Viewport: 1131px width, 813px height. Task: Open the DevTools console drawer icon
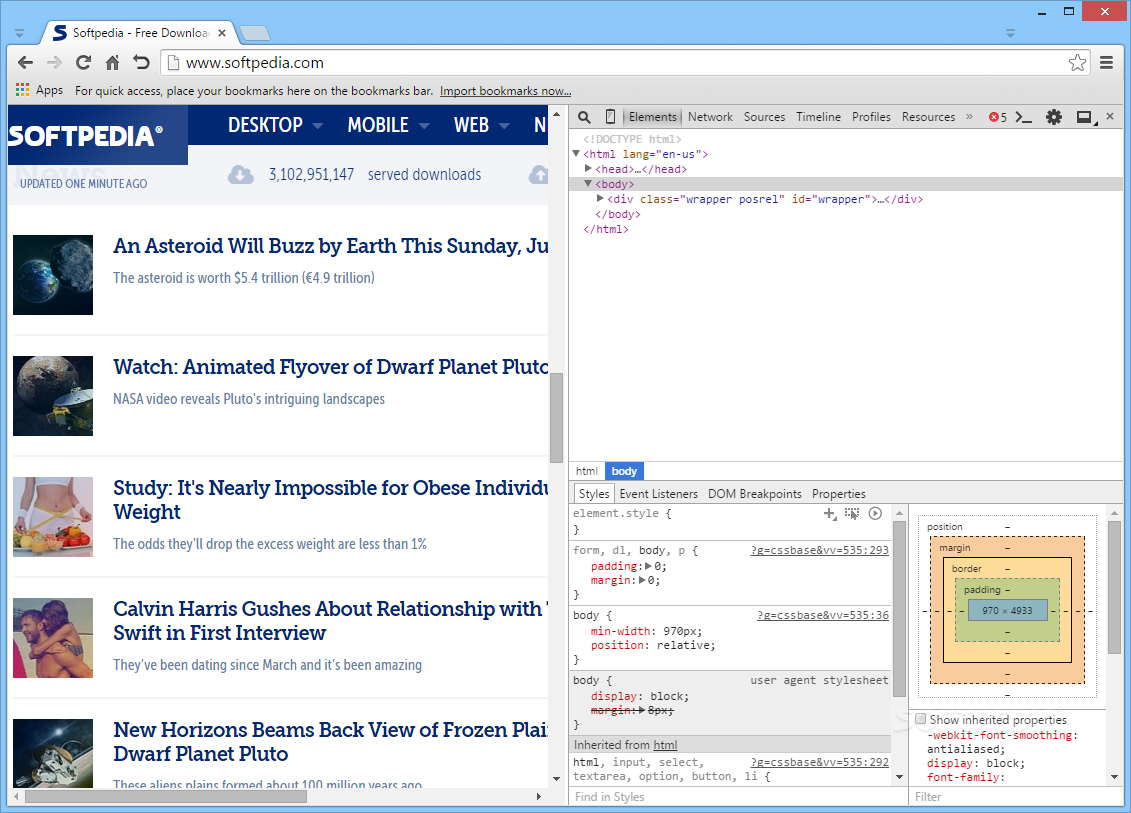1024,117
